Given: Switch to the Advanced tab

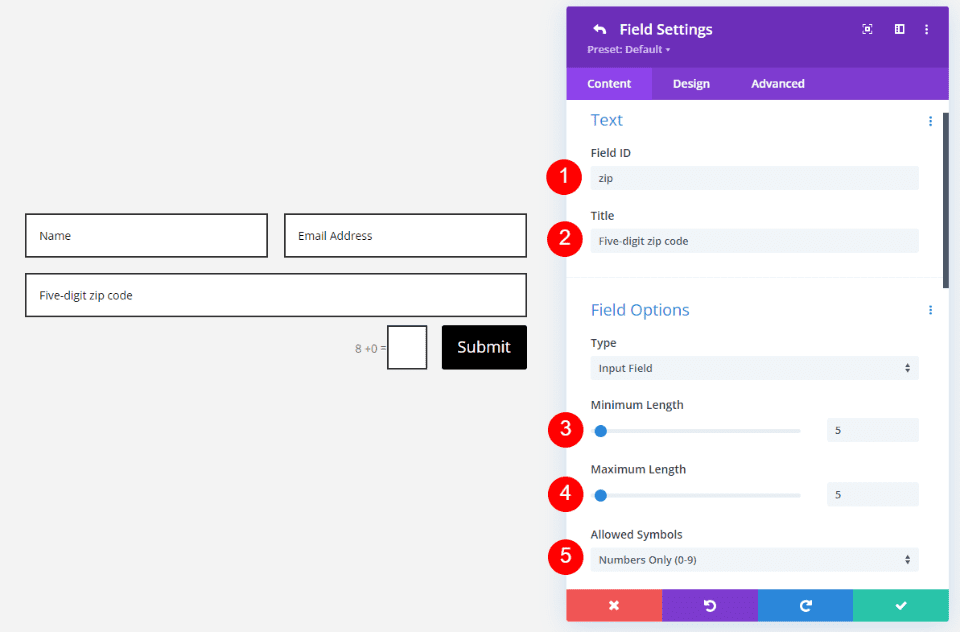Looking at the screenshot, I should [x=777, y=83].
